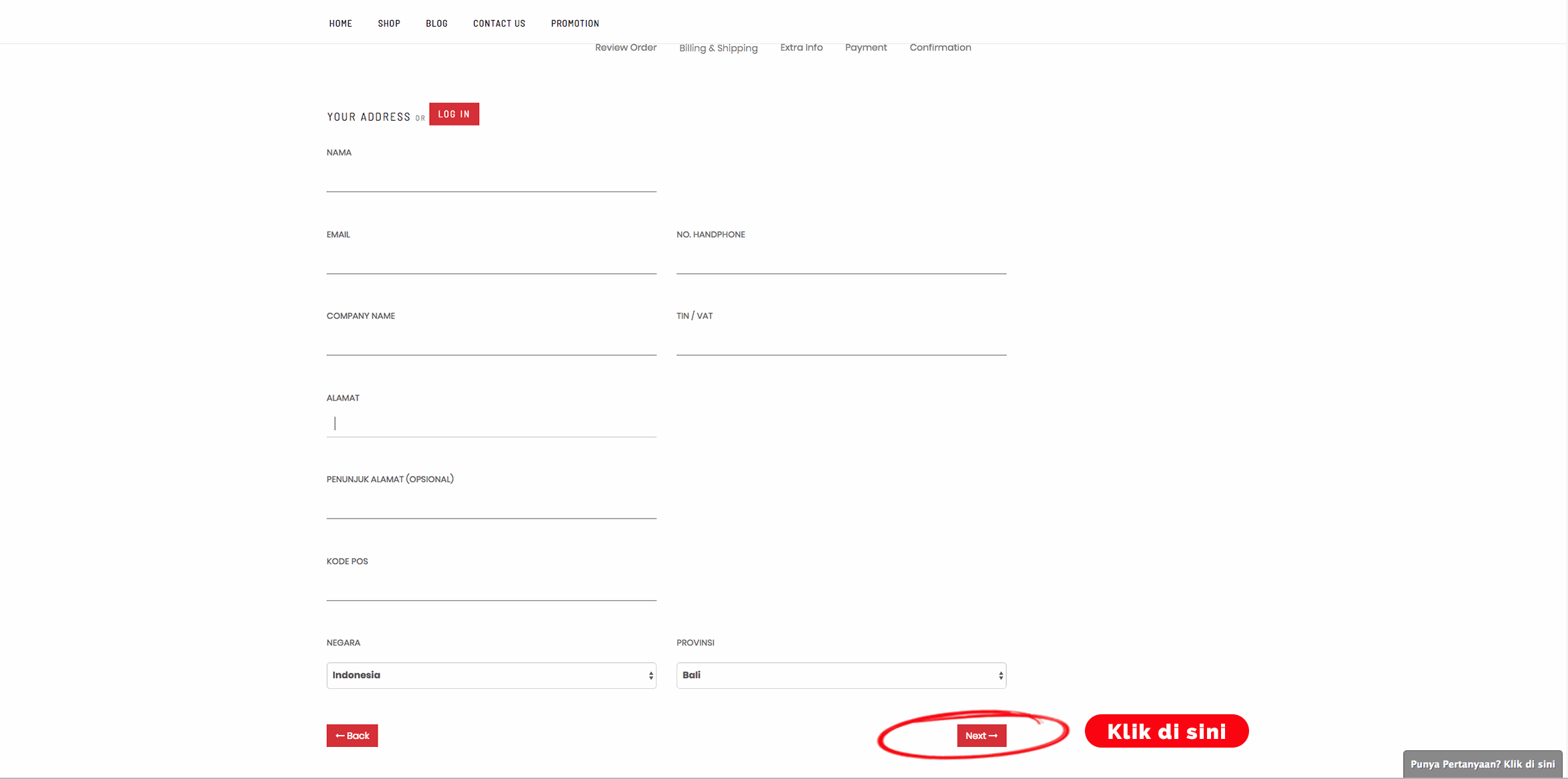Open the Negara dropdown showing Indonesia

[491, 676]
